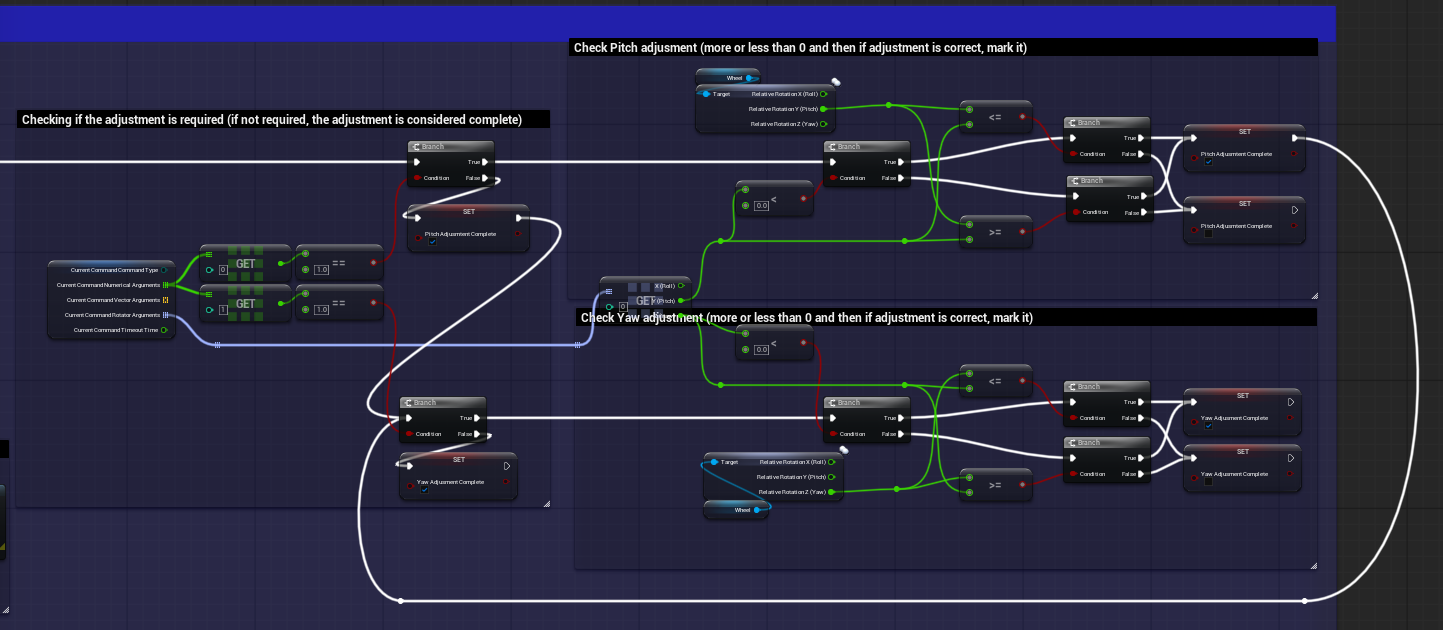Select the >= comparison node in Pitch section
The height and width of the screenshot is (630, 1443).
[x=995, y=232]
